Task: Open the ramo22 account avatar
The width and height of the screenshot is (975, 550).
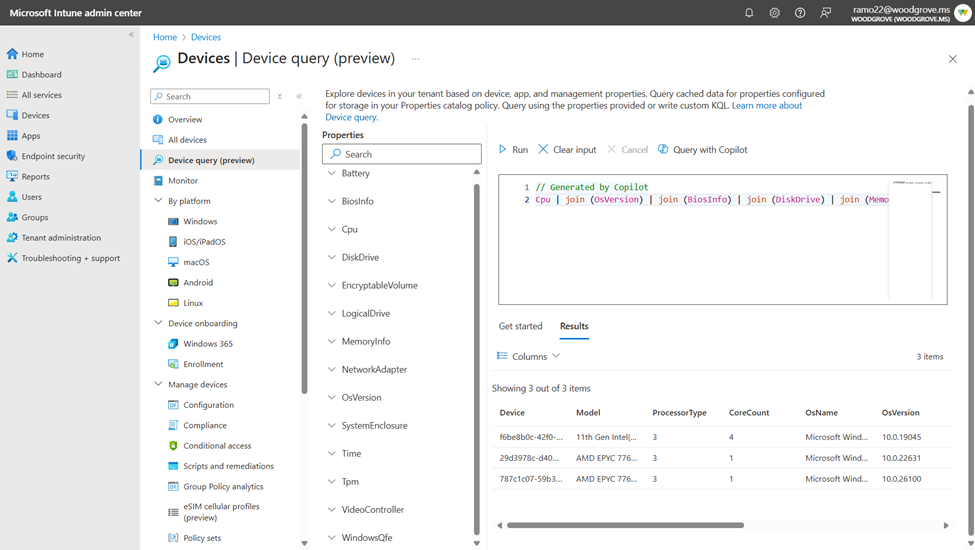Action: [x=963, y=13]
